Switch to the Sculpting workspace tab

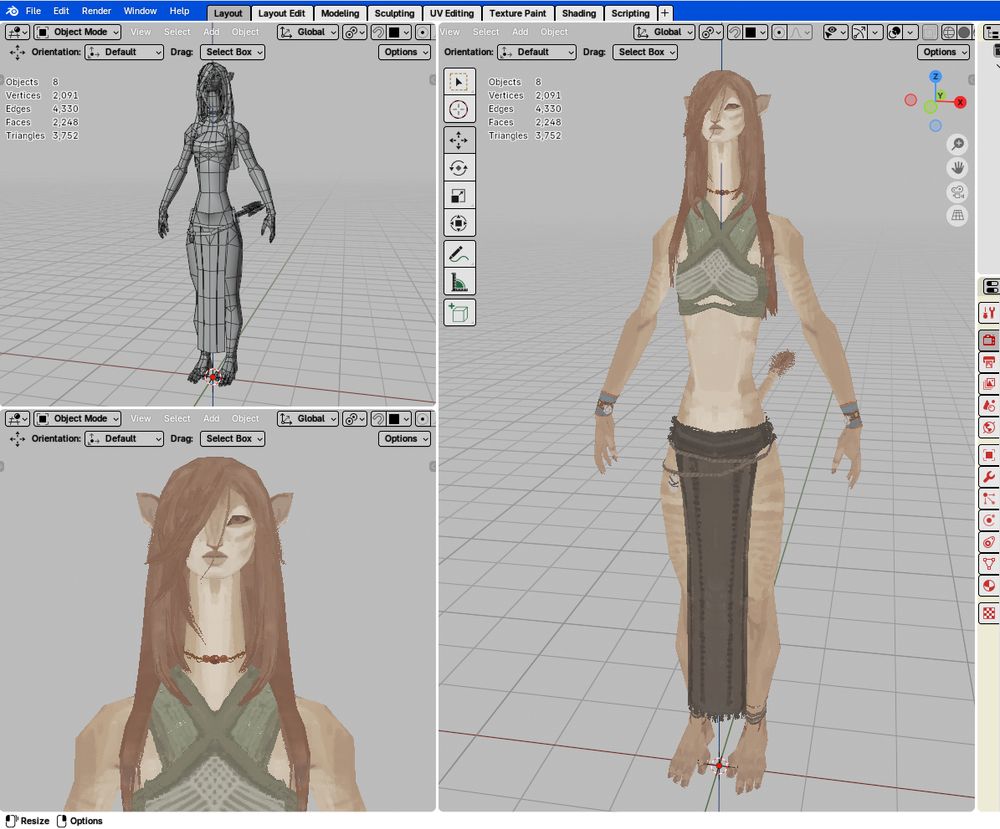pyautogui.click(x=394, y=13)
